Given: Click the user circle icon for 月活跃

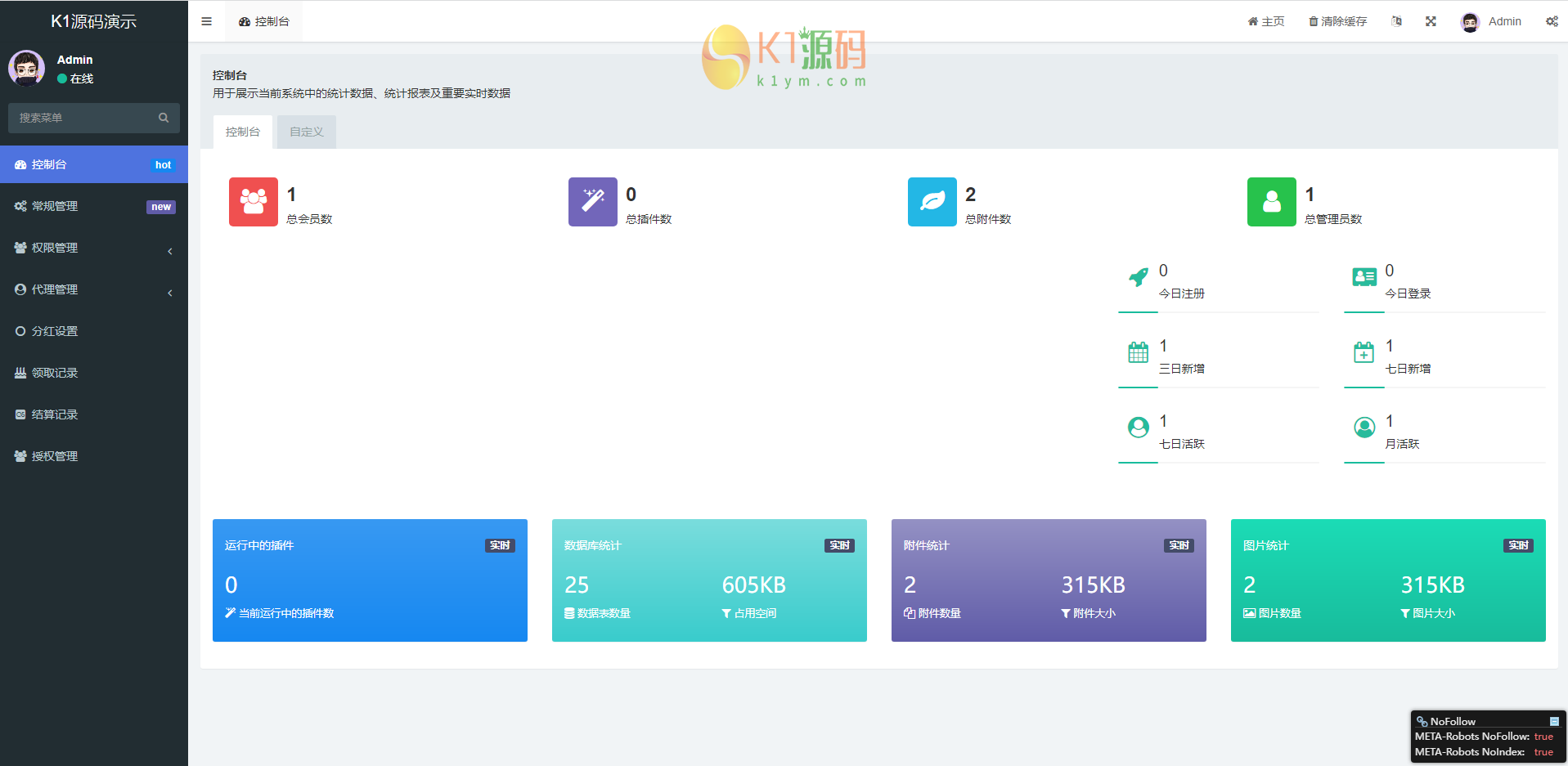Looking at the screenshot, I should click(1364, 428).
